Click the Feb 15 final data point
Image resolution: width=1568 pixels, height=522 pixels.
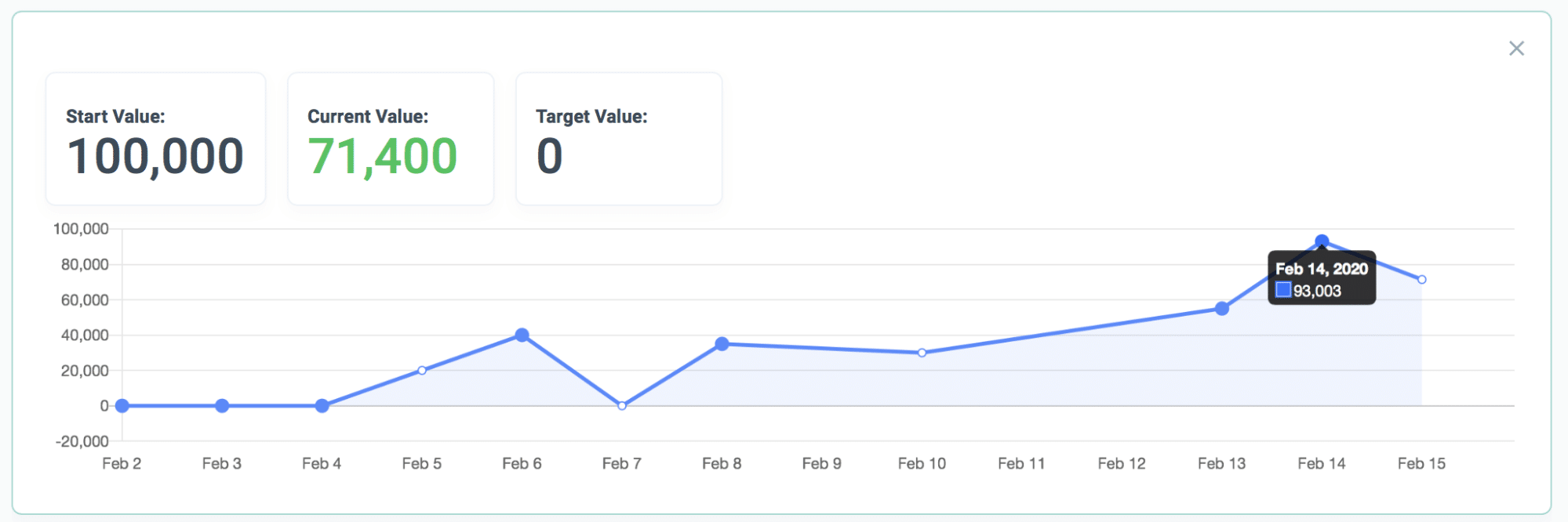pyautogui.click(x=1421, y=279)
